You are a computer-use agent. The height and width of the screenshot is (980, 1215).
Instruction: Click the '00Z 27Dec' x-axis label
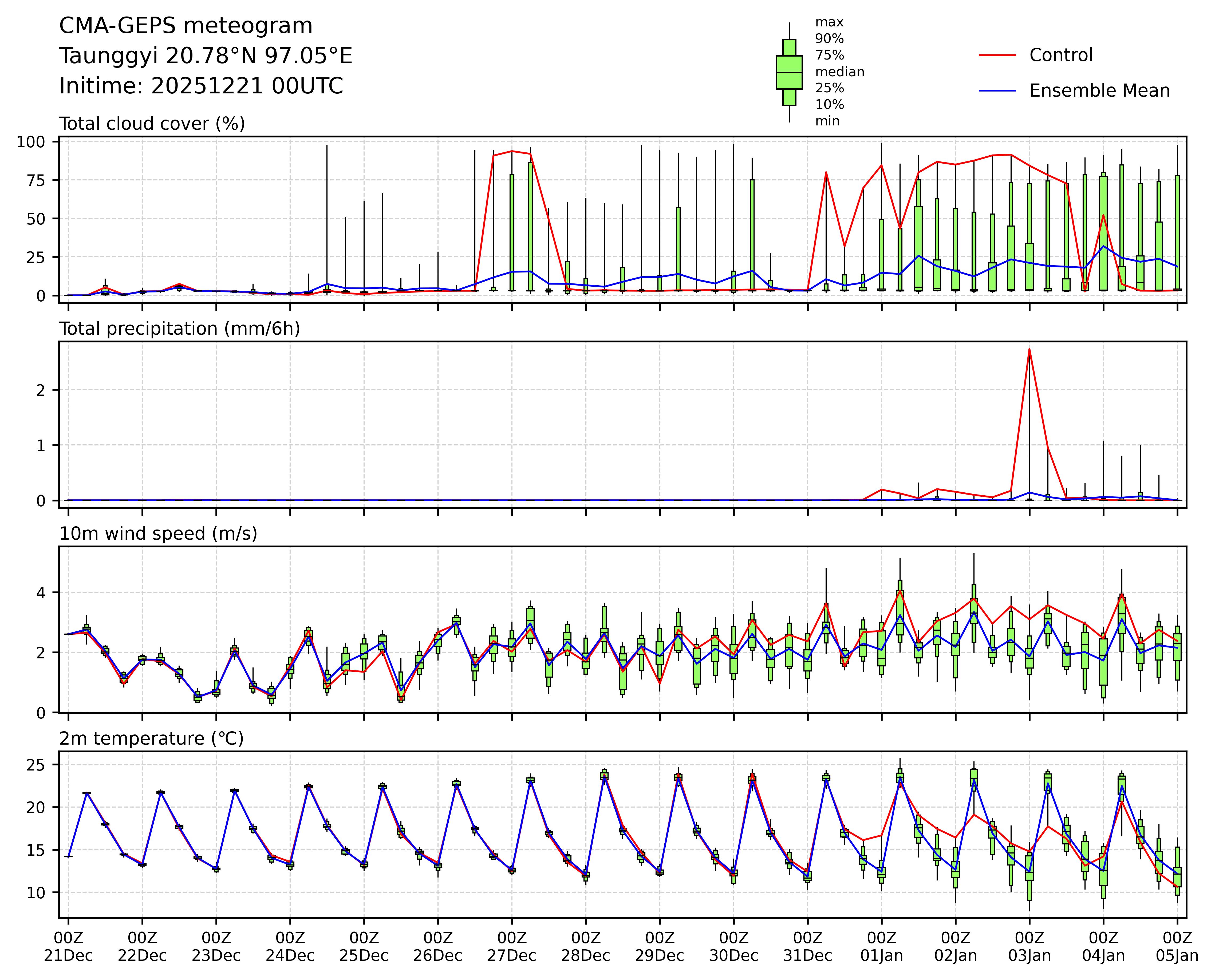point(512,947)
